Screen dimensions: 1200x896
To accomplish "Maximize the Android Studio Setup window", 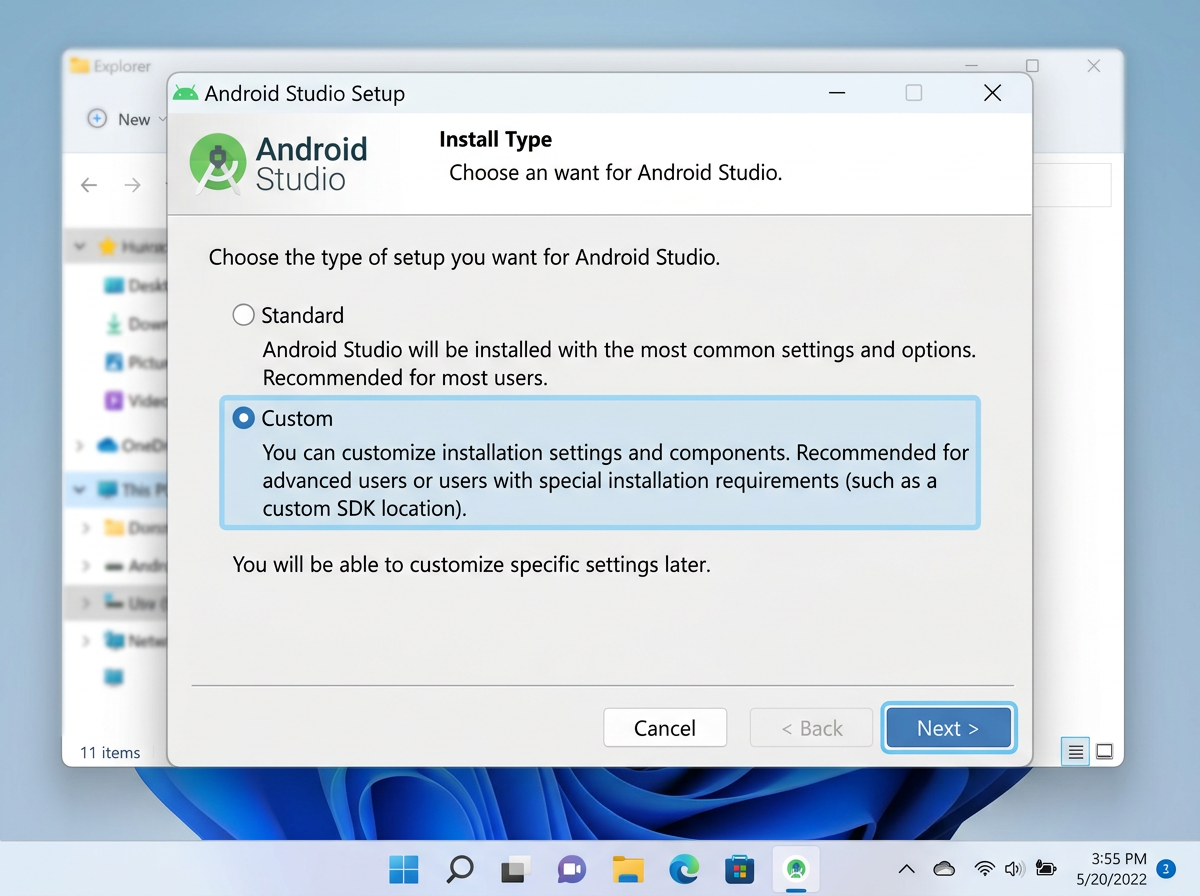I will [914, 93].
